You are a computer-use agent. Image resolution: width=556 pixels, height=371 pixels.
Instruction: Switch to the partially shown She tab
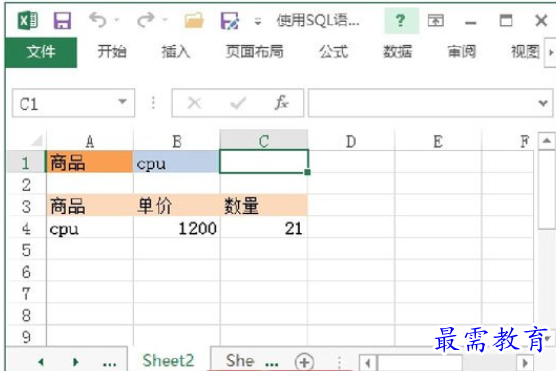[x=240, y=360]
